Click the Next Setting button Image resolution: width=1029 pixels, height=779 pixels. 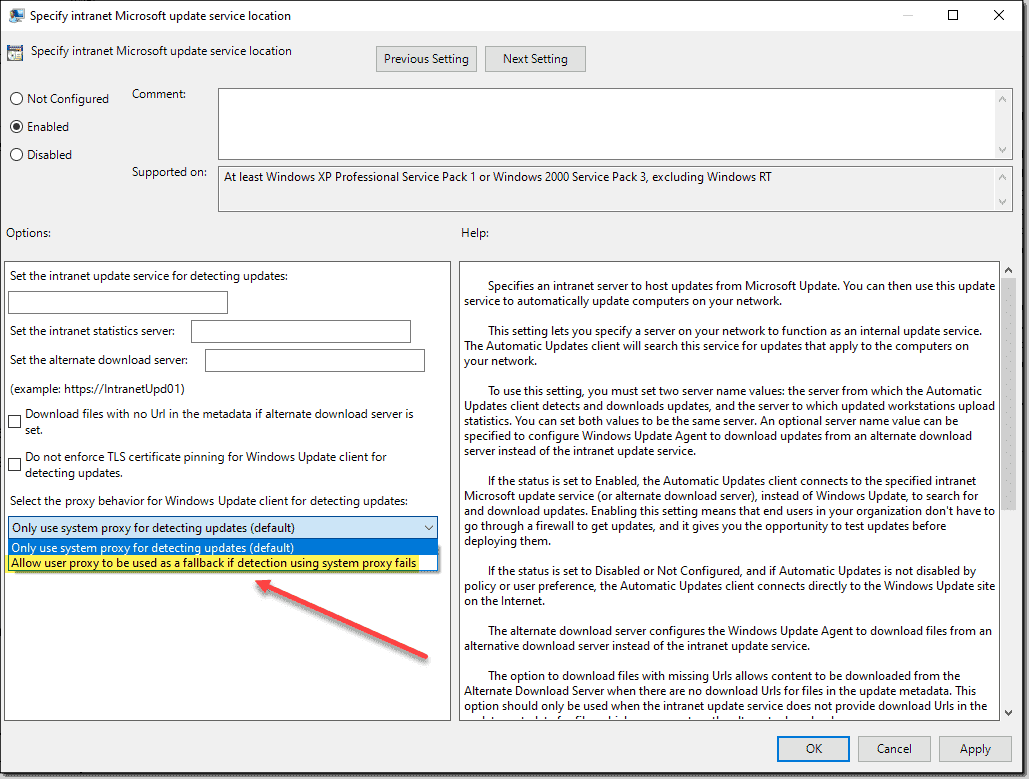pyautogui.click(x=535, y=58)
